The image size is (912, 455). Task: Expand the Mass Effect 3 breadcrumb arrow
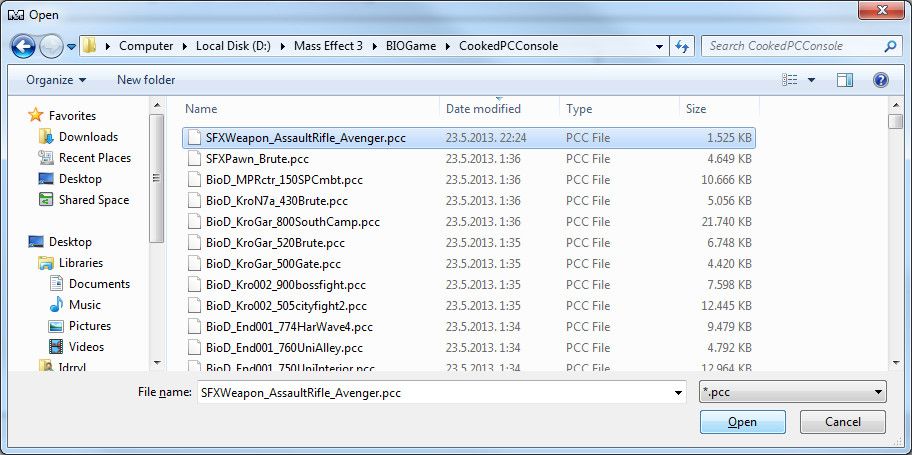click(375, 46)
